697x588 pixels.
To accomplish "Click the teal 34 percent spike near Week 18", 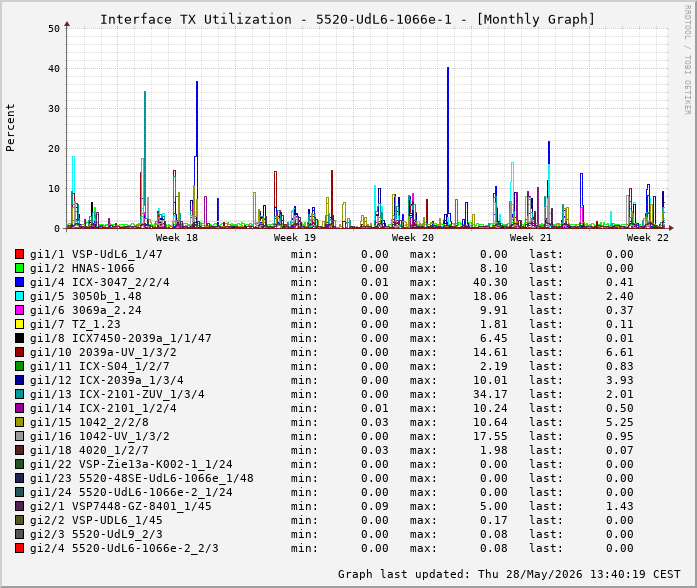I will point(145,158).
